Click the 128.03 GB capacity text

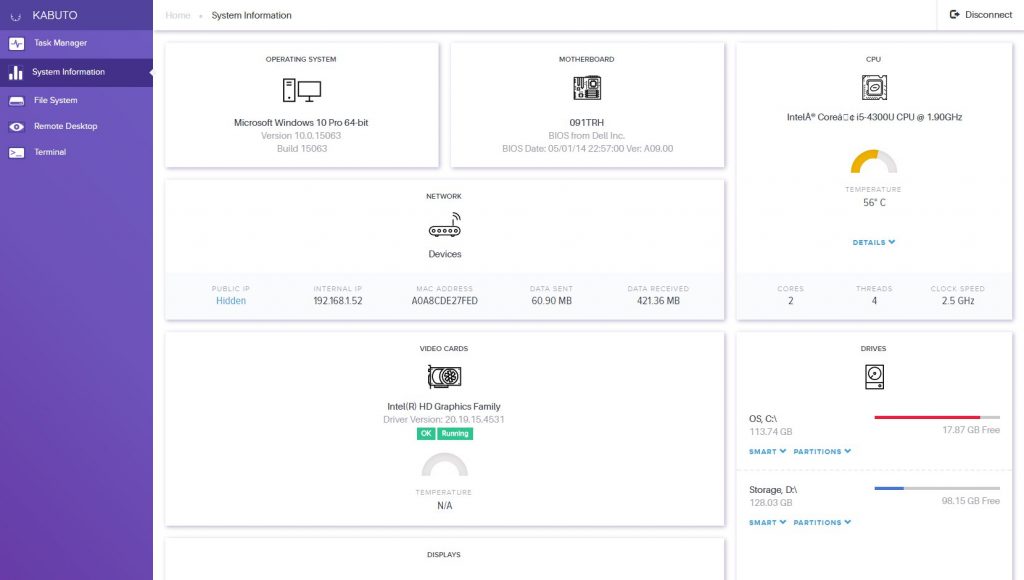(x=771, y=502)
